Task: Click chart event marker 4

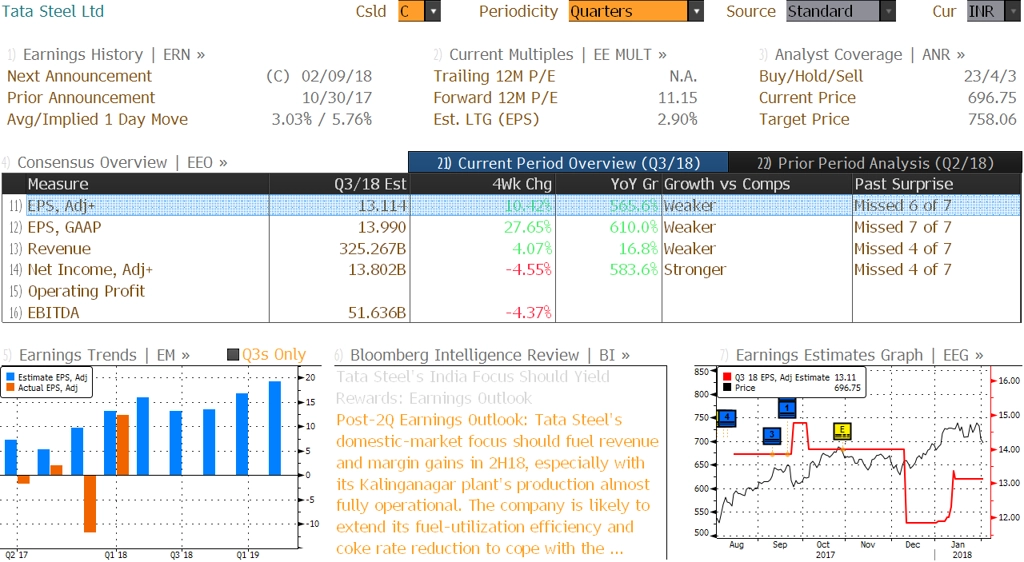Action: click(x=727, y=417)
